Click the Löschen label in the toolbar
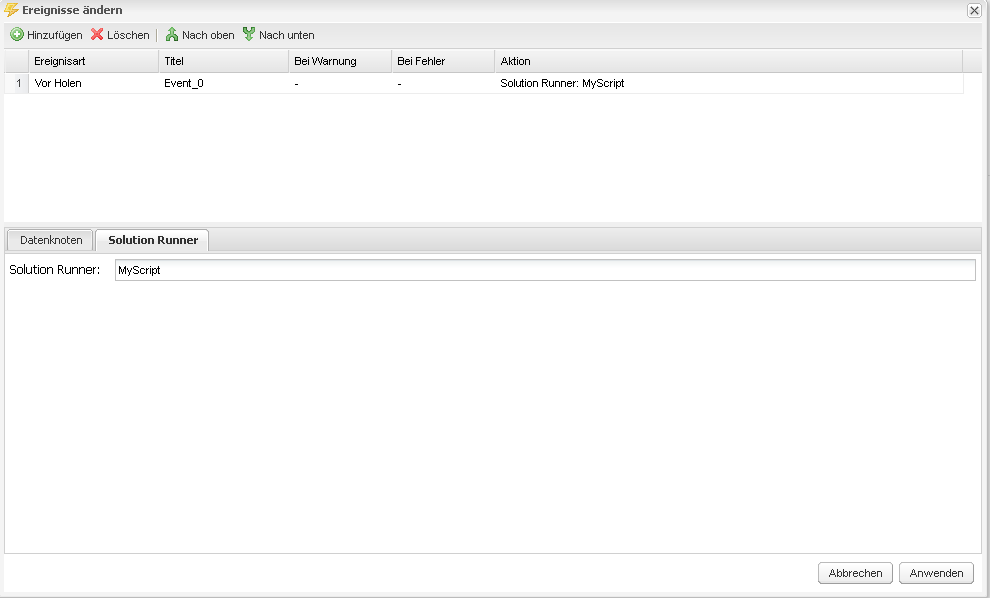Viewport: 990px width, 598px height. pyautogui.click(x=128, y=35)
